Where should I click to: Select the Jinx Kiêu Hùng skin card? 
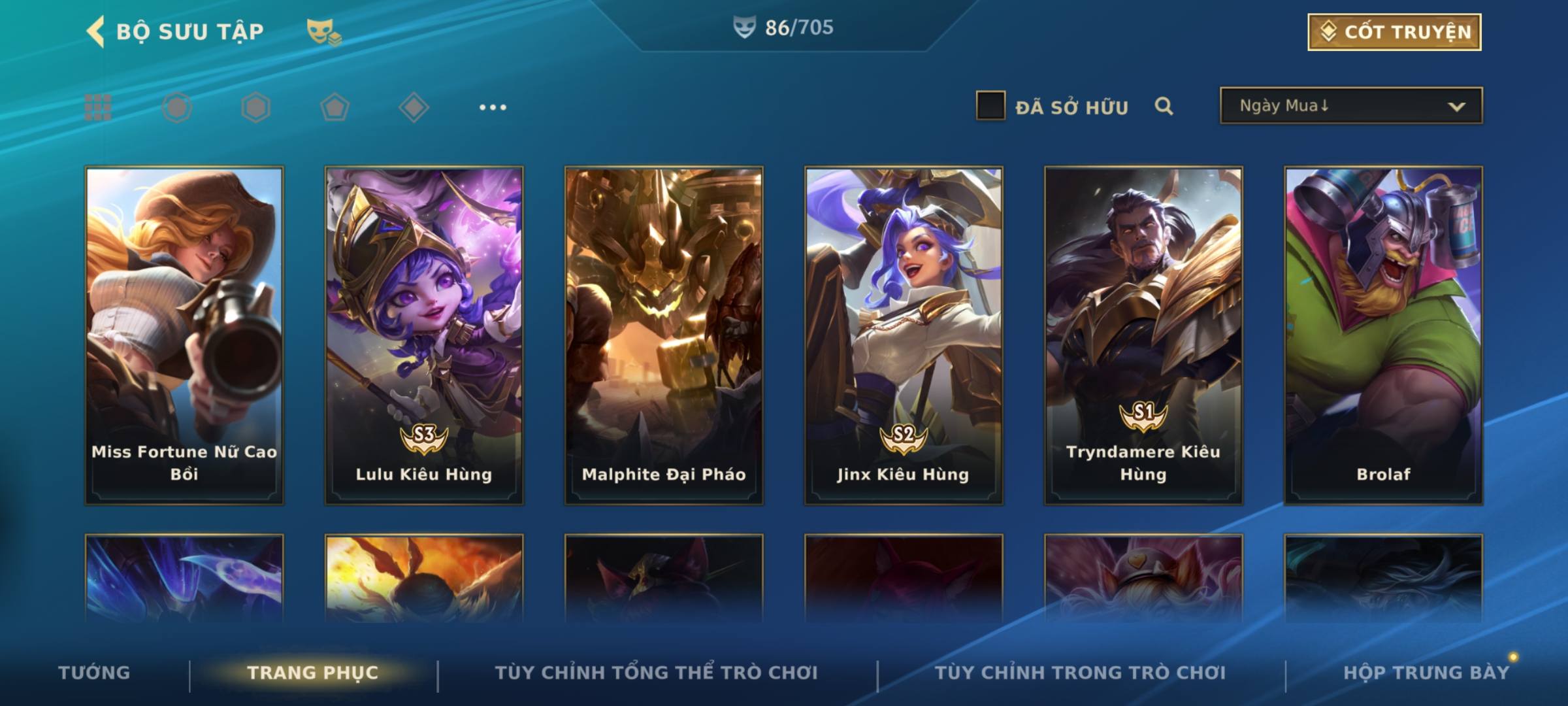click(904, 335)
